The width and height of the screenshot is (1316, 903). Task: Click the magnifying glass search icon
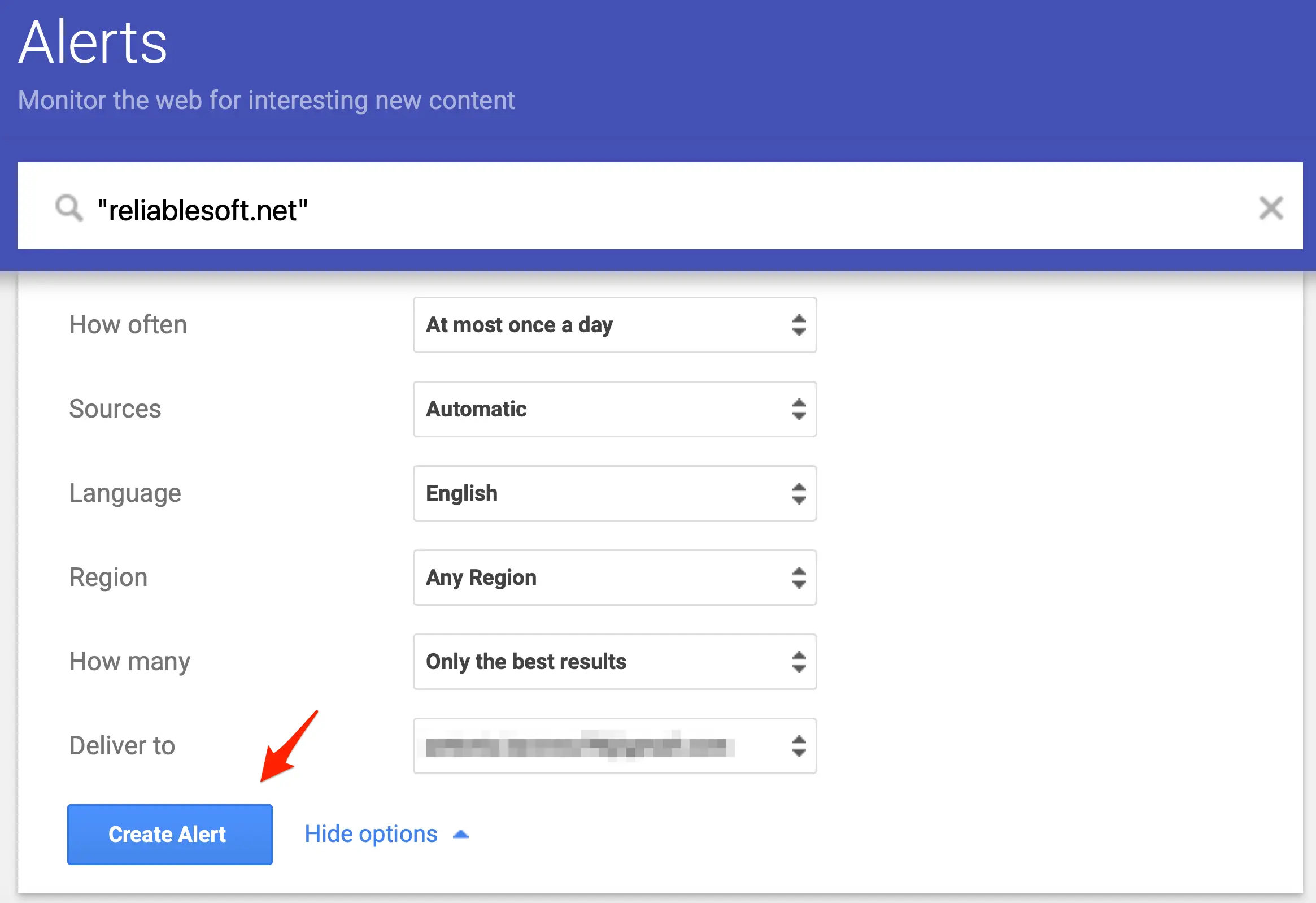(69, 208)
